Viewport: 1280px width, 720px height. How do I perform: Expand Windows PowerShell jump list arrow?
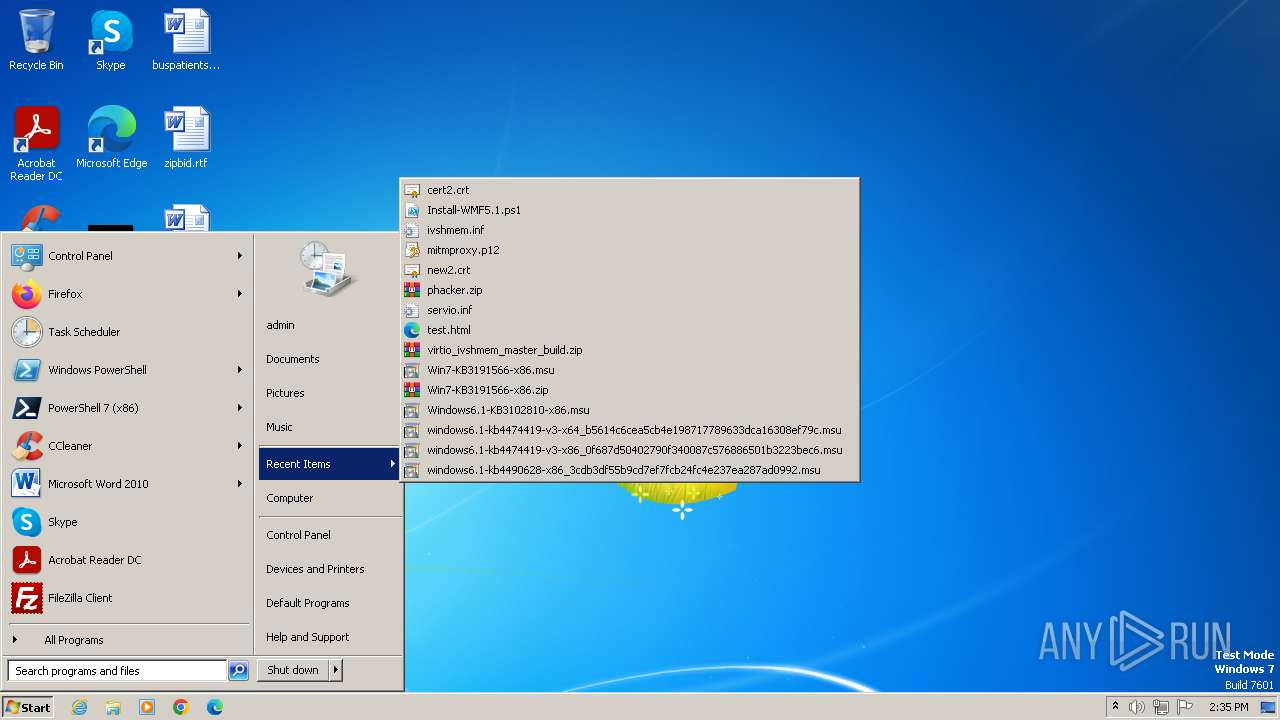click(x=240, y=370)
